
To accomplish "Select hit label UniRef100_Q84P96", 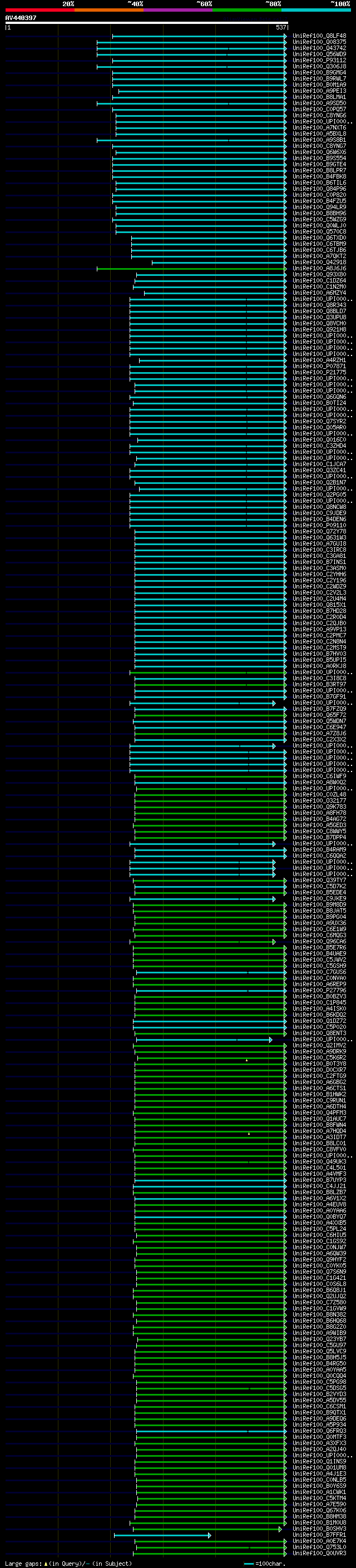I will [319, 189].
